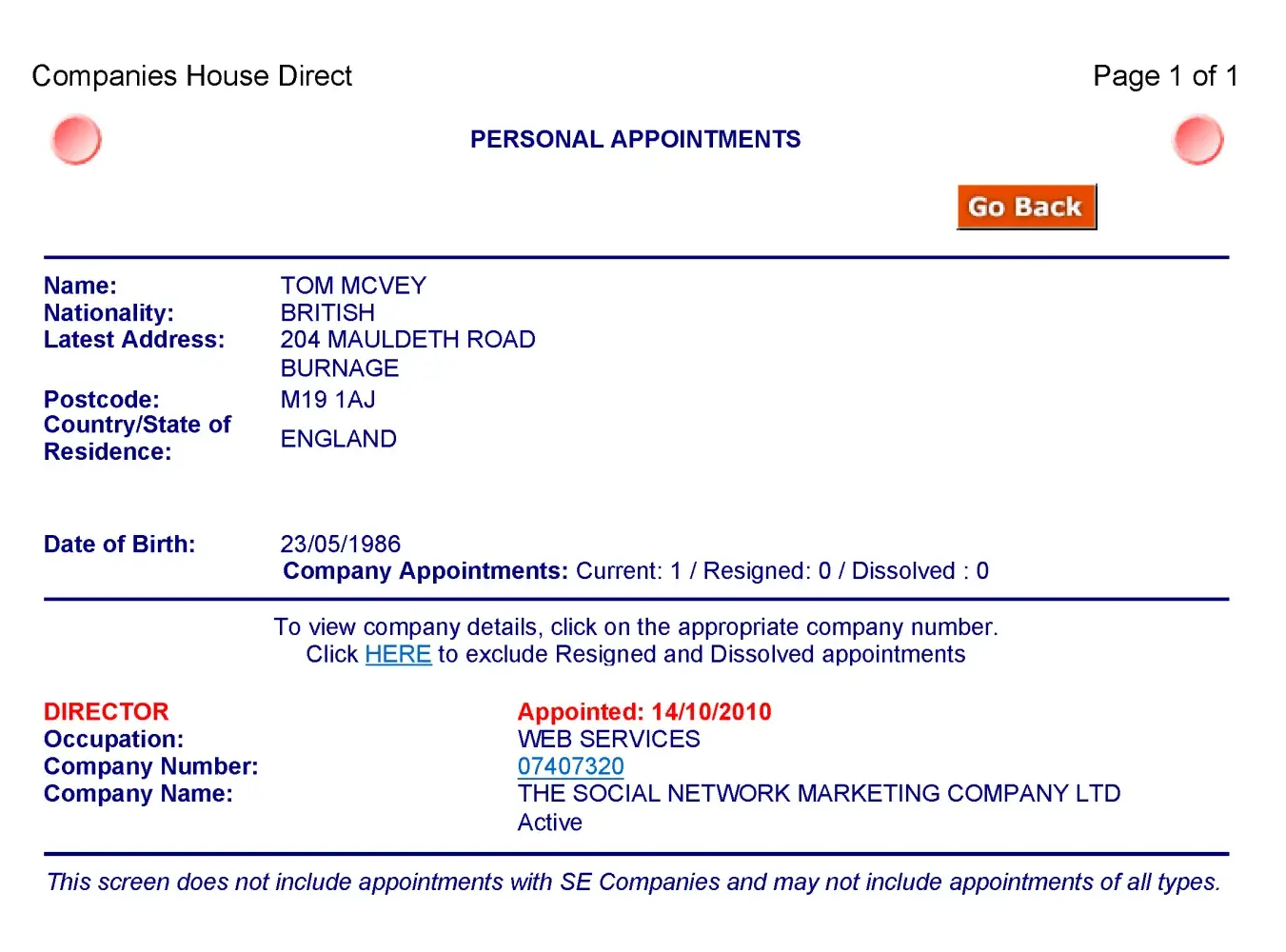Image resolution: width=1286 pixels, height=952 pixels.
Task: Click the 204 MAULDETH ROAD address line
Action: [x=407, y=340]
